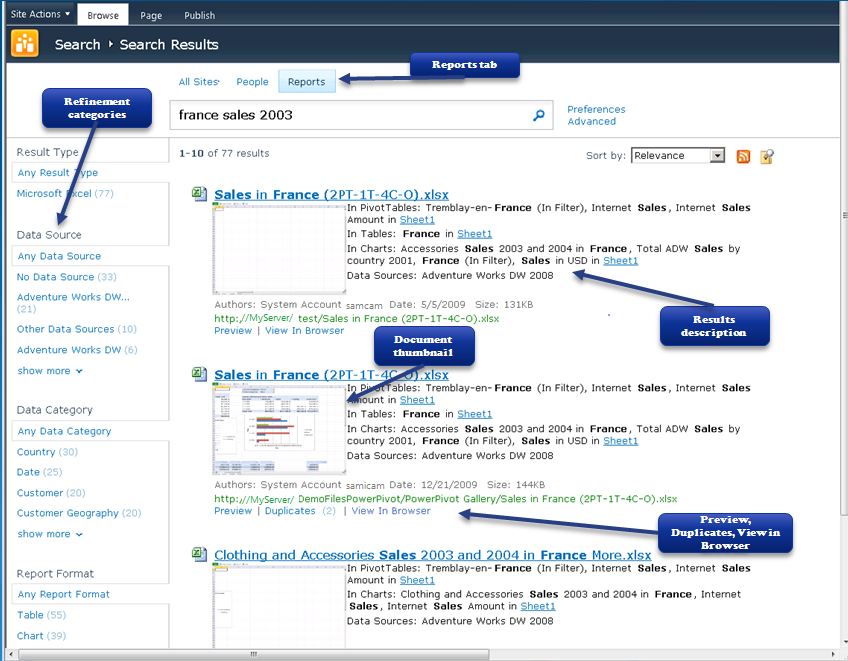Open the RSS feed icon
Screen dimensions: 848x661
click(743, 156)
